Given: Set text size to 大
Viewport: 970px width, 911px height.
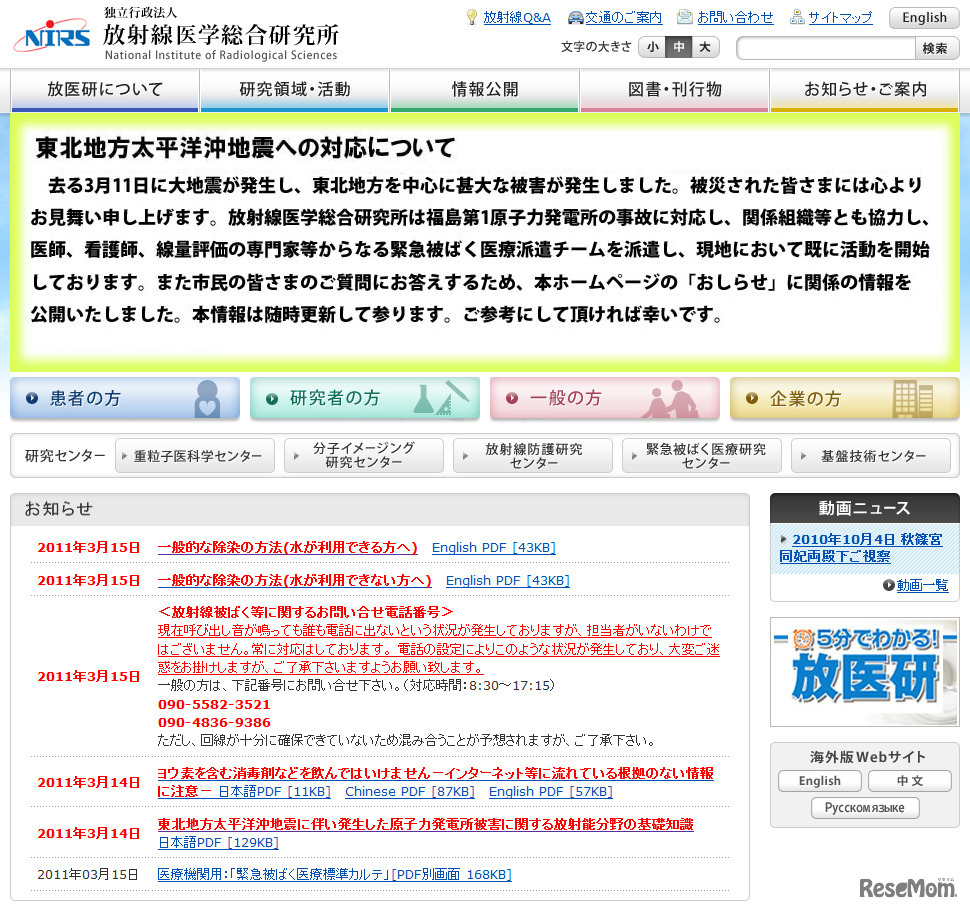Looking at the screenshot, I should click(x=704, y=46).
